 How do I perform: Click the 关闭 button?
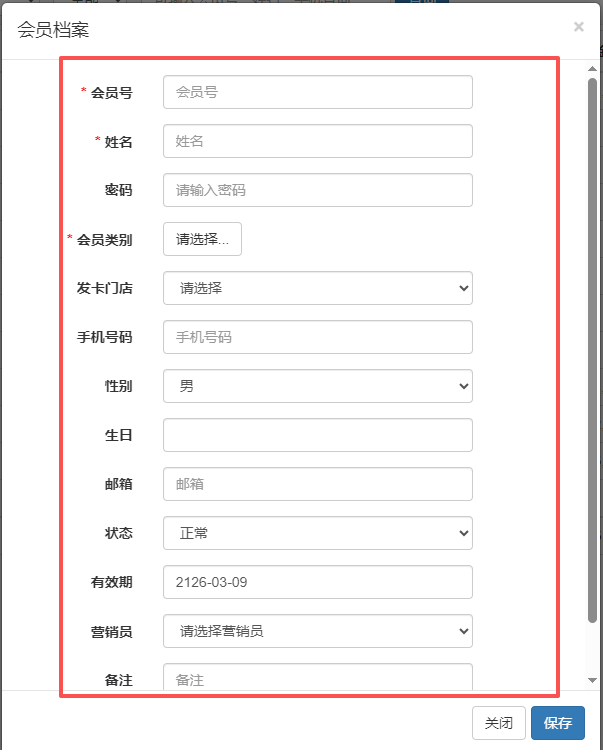(499, 723)
